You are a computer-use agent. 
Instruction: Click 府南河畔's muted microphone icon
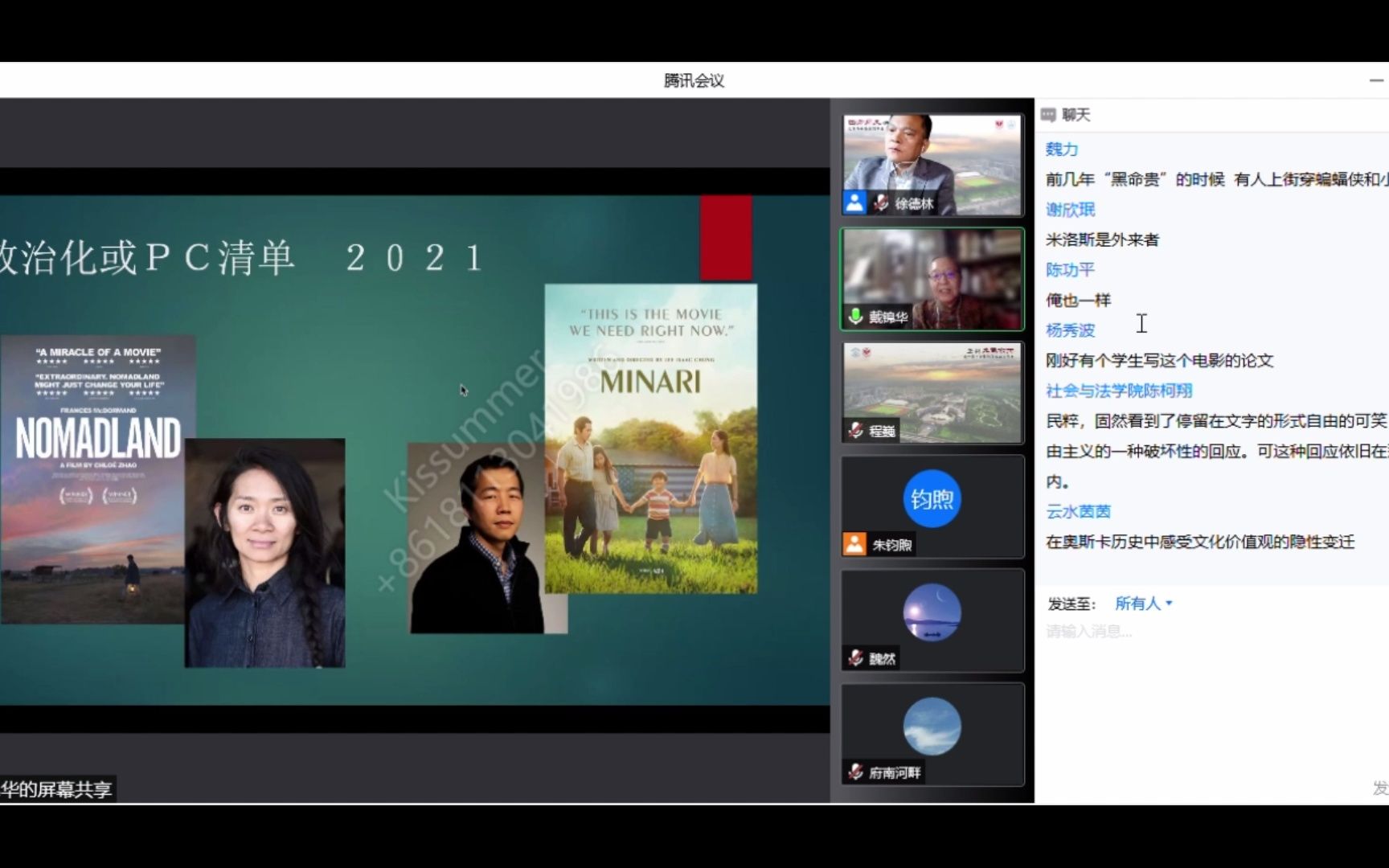click(x=856, y=772)
